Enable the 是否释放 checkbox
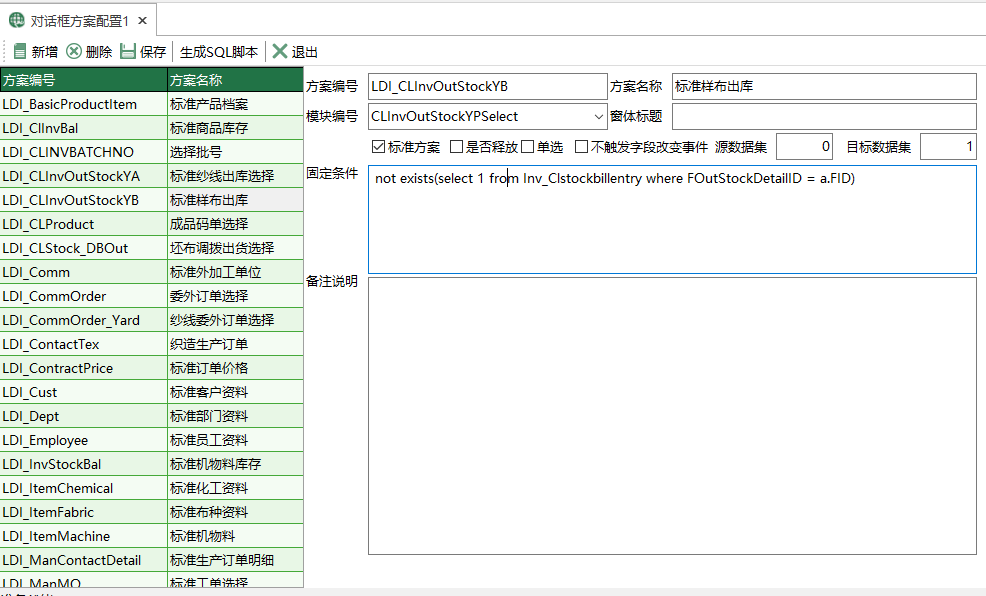The image size is (986, 596). (x=457, y=147)
